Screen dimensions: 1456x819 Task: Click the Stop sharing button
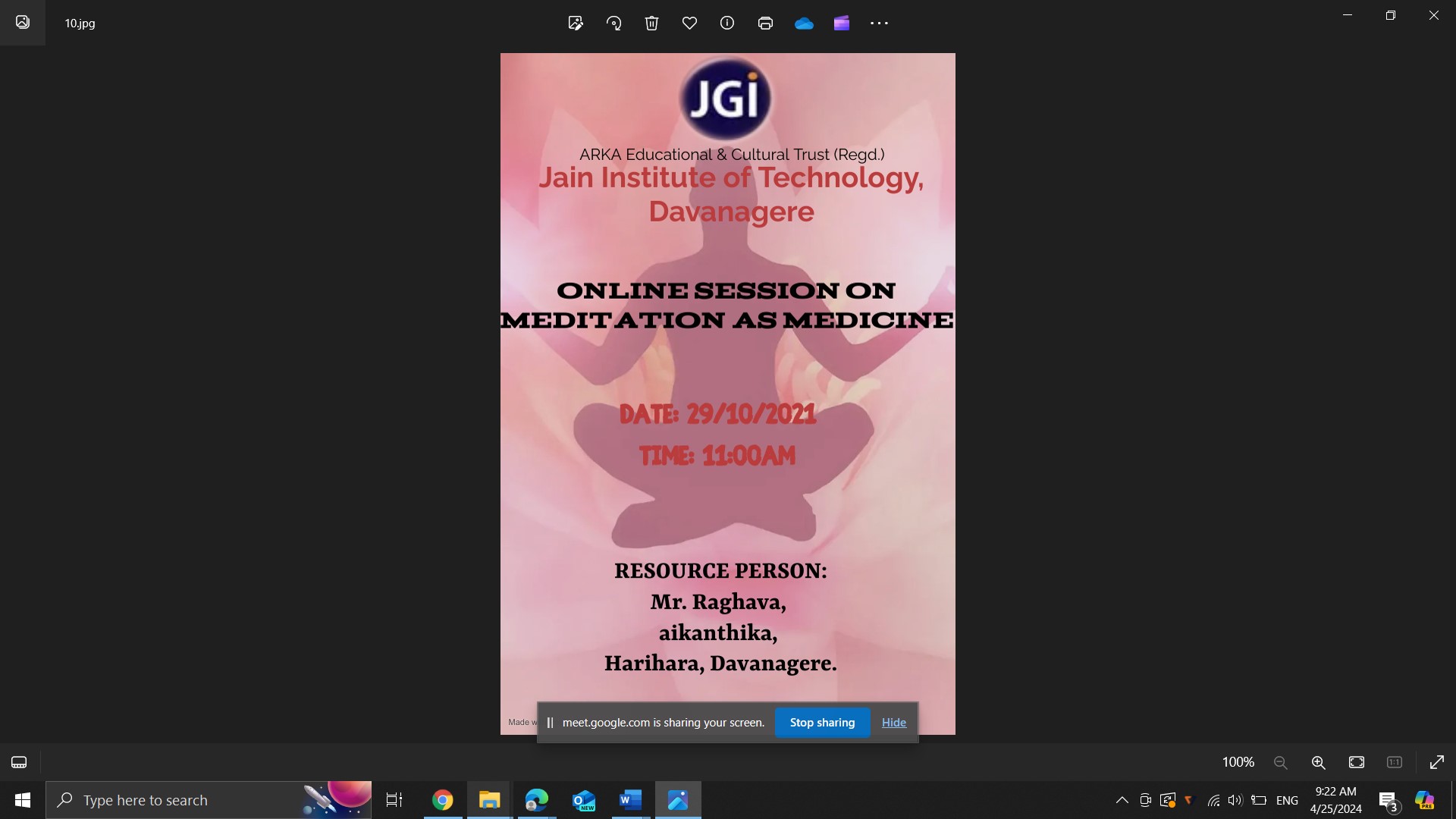(x=822, y=723)
